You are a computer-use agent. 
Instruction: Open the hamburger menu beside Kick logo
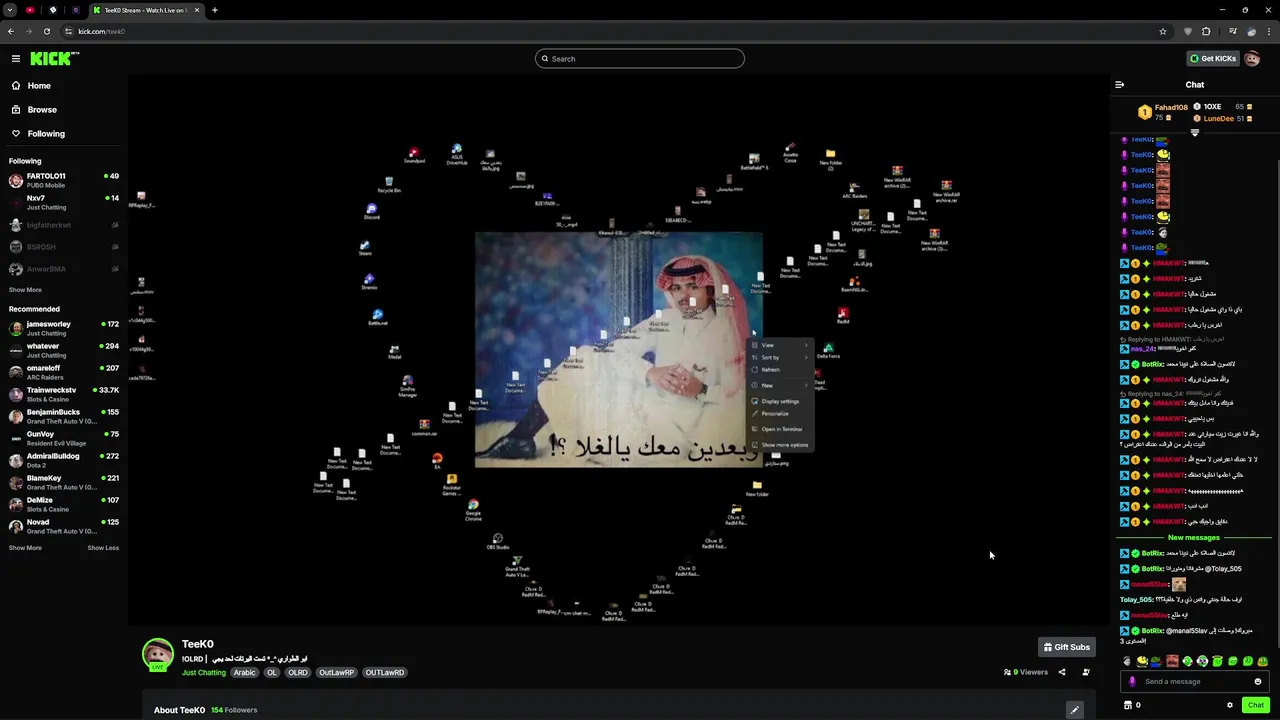tap(16, 59)
